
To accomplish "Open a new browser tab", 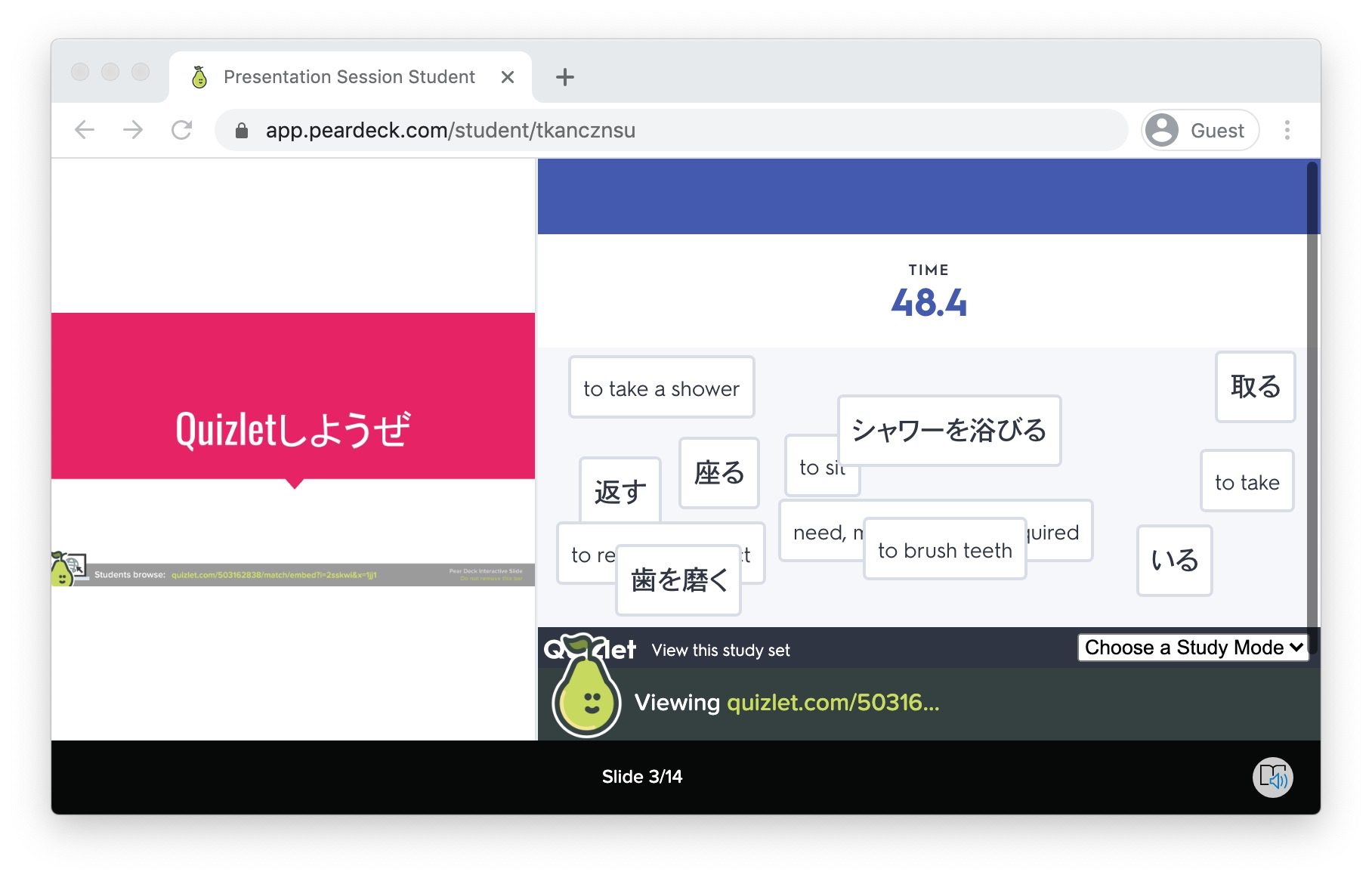I will coord(564,76).
